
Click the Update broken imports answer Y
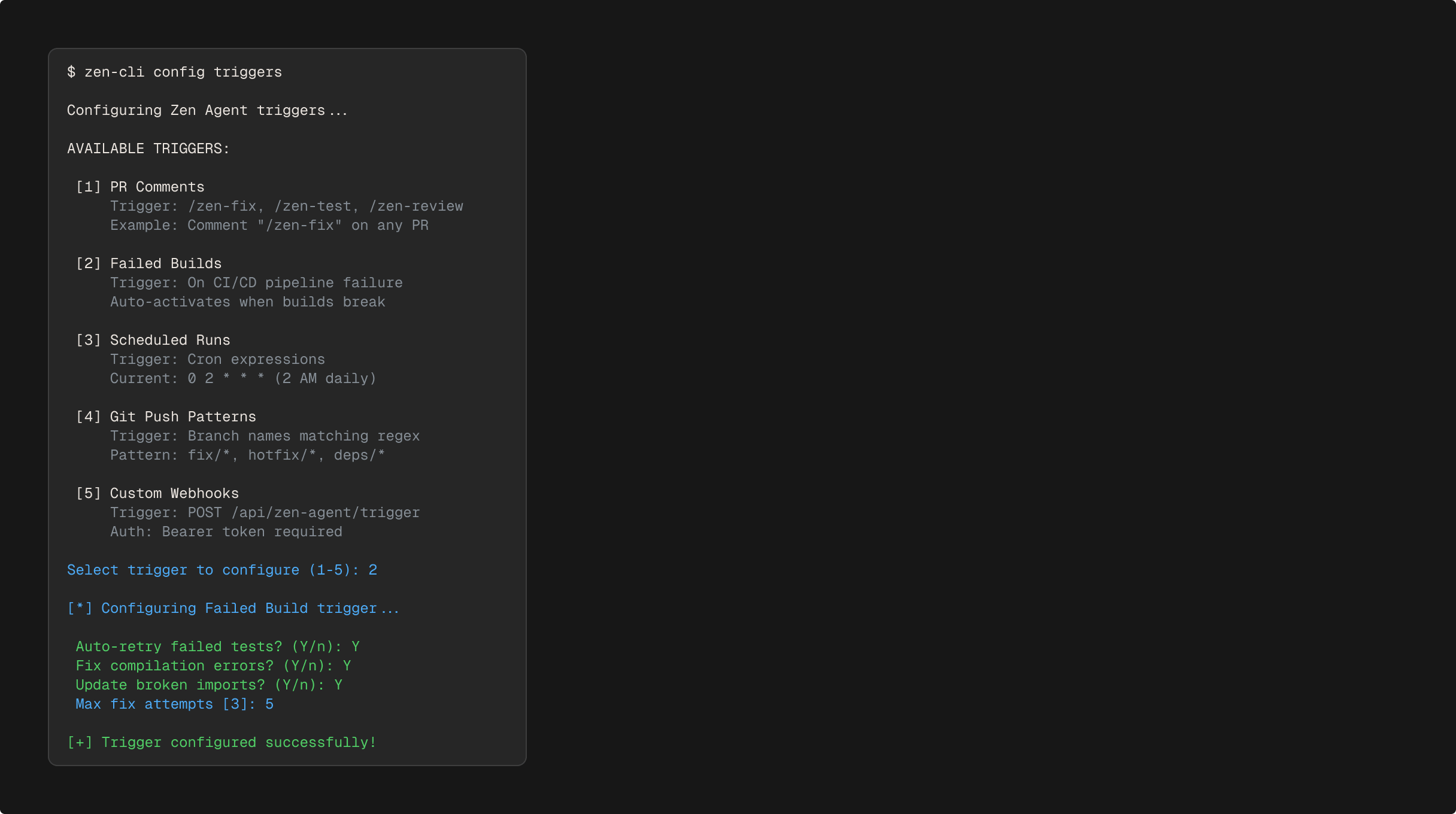pos(338,685)
